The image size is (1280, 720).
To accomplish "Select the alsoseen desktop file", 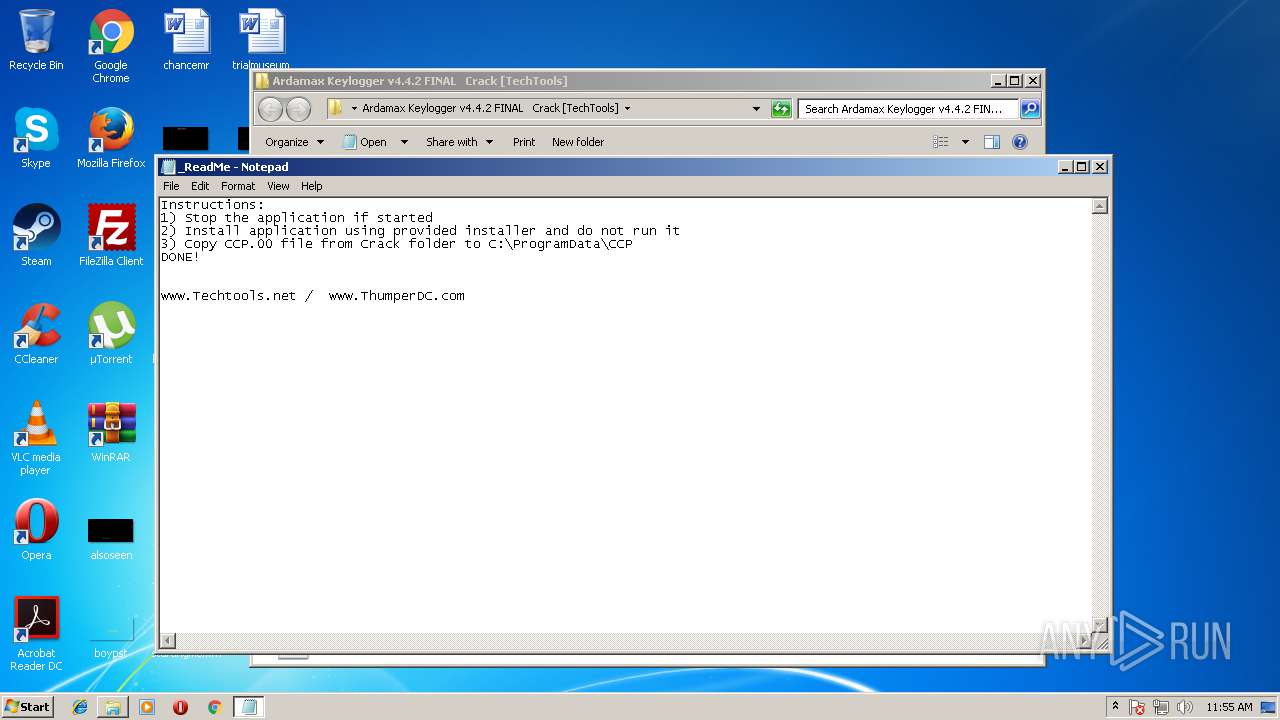I will click(x=111, y=538).
